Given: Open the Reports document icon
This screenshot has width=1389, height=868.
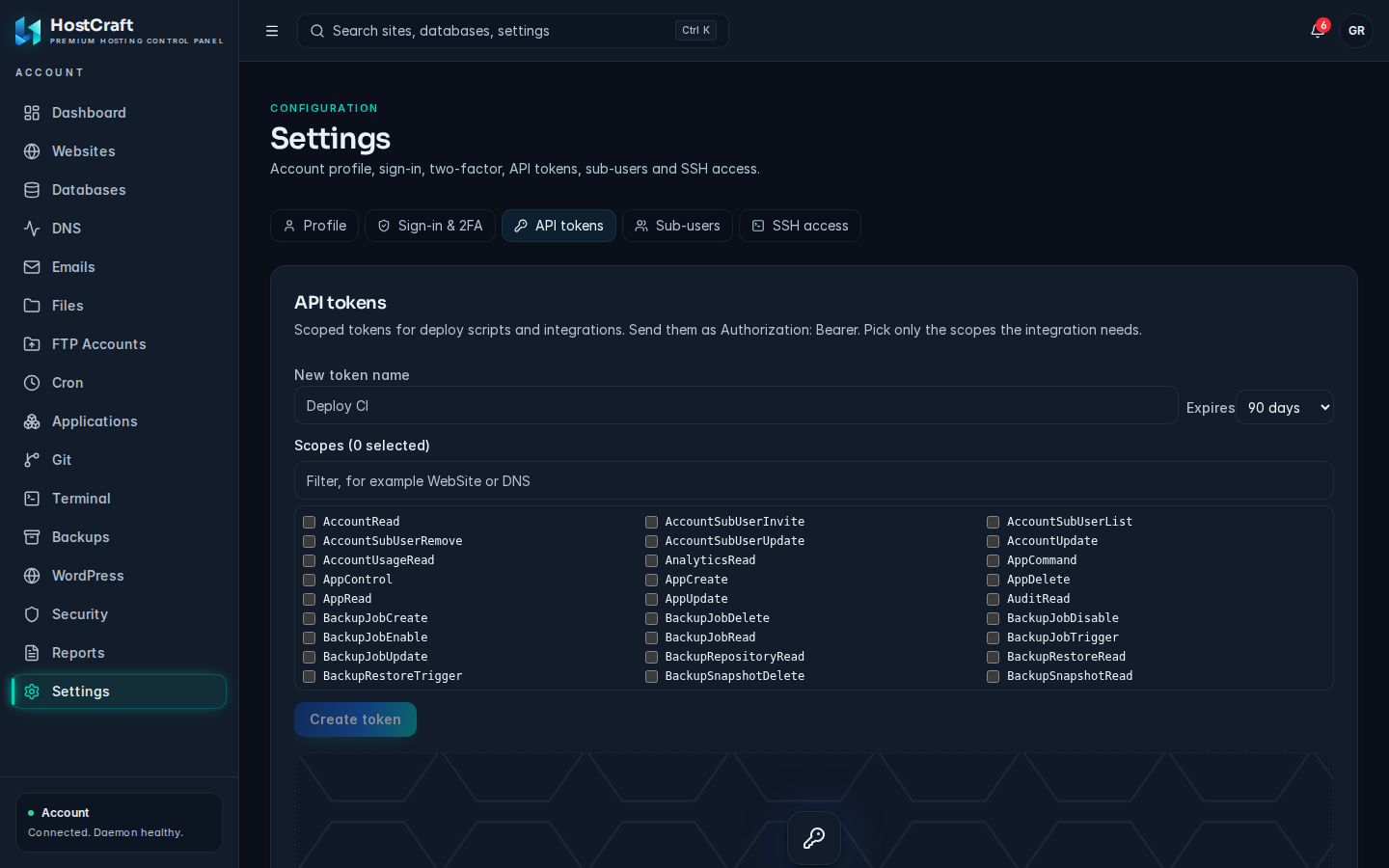Looking at the screenshot, I should pos(32,653).
